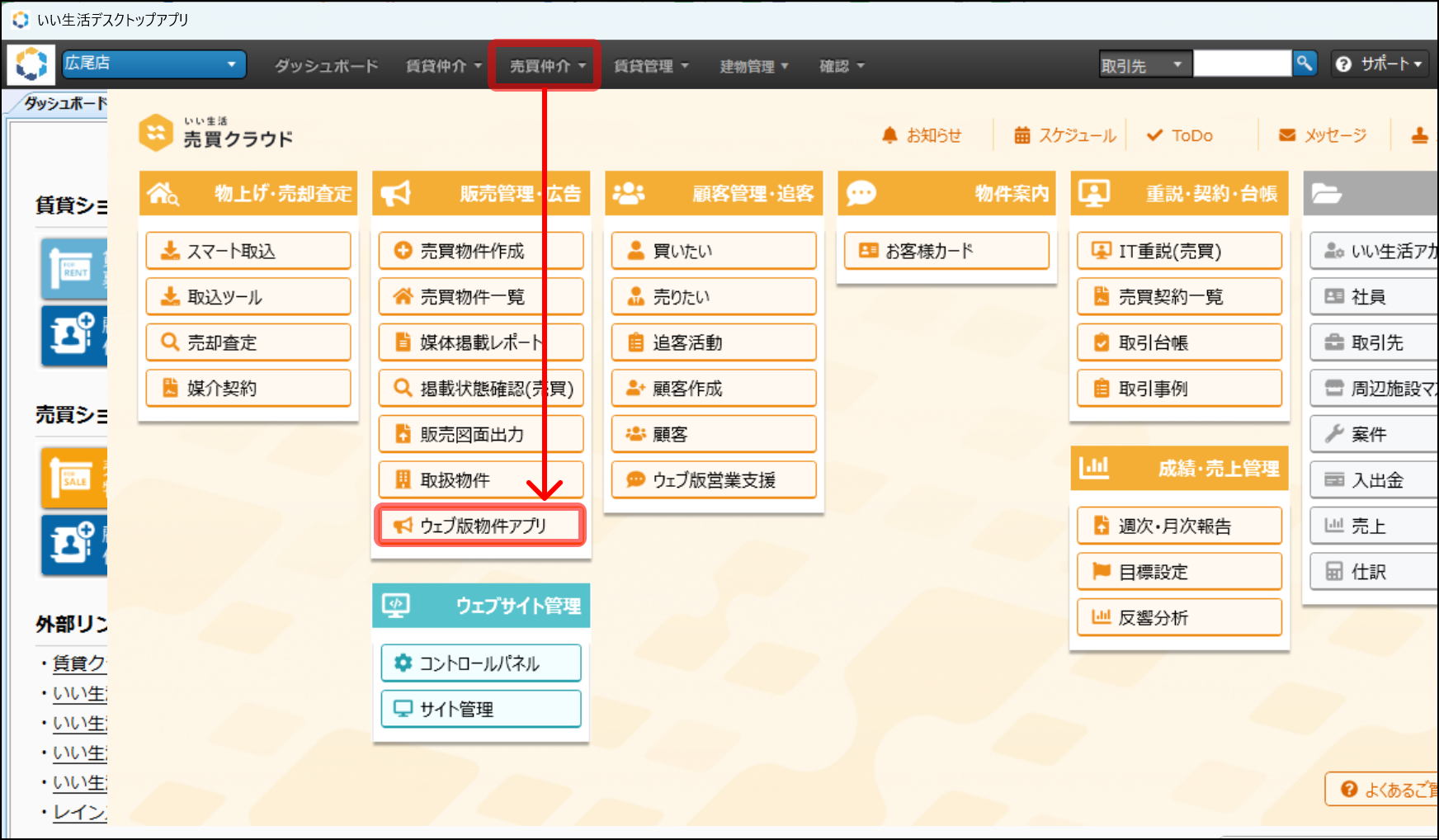This screenshot has width=1439, height=840.
Task: Click the customer card tile under 賃貸ショ
Action: coord(74,336)
